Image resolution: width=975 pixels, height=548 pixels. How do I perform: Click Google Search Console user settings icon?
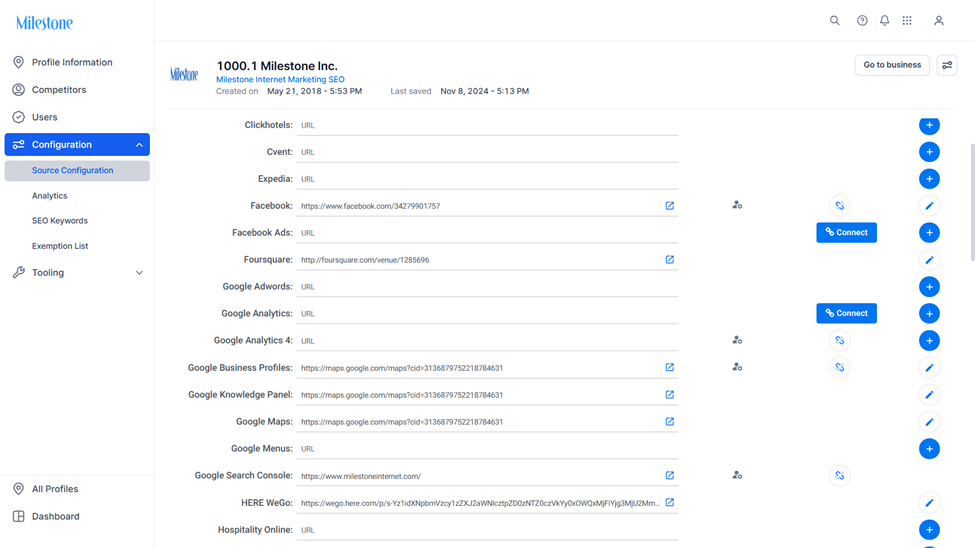[x=737, y=475]
